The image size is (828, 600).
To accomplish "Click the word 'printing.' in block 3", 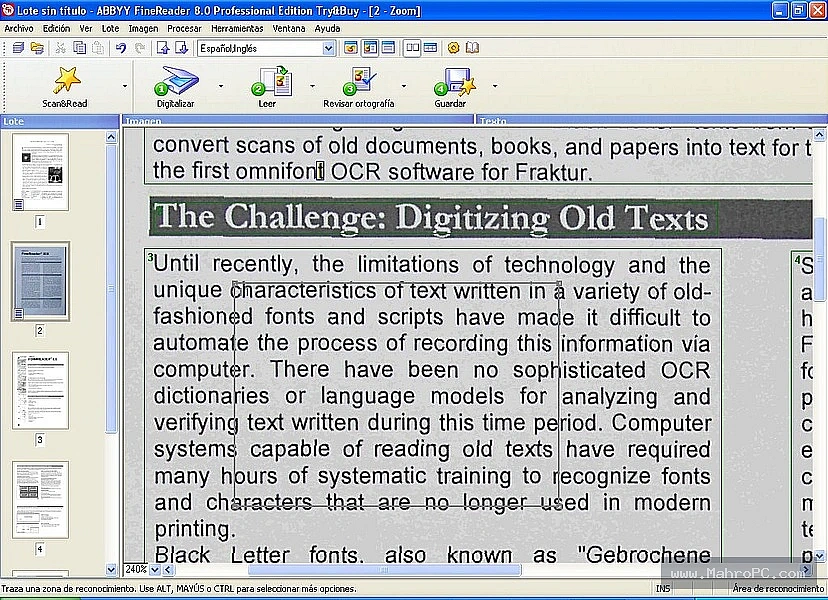I will pos(194,529).
